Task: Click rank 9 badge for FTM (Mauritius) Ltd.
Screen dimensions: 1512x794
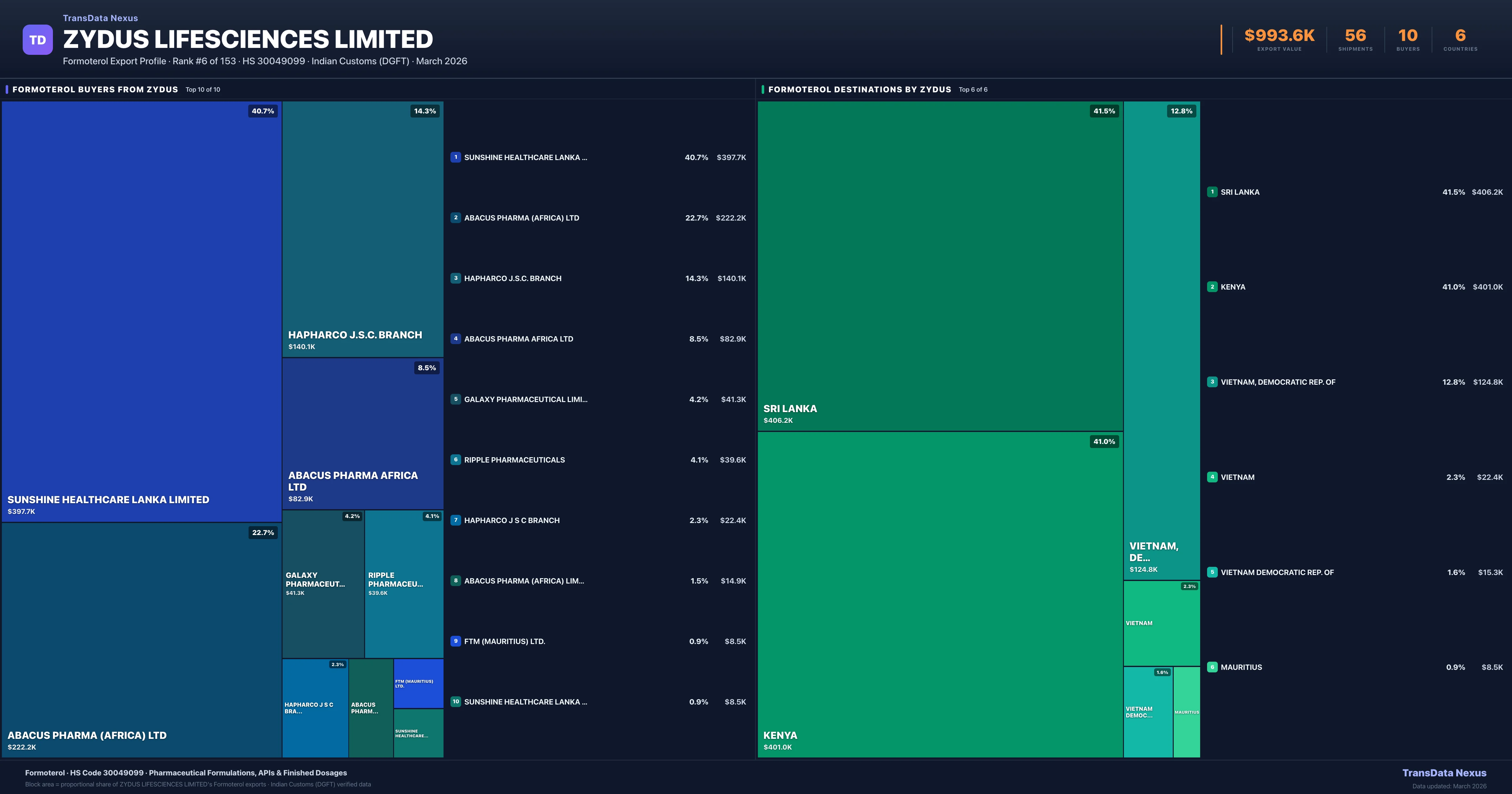Action: 455,641
